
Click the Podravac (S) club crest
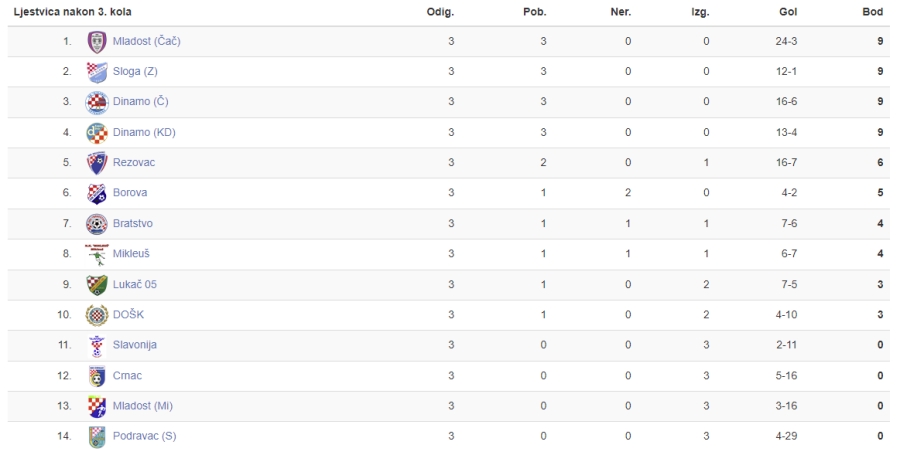point(96,437)
